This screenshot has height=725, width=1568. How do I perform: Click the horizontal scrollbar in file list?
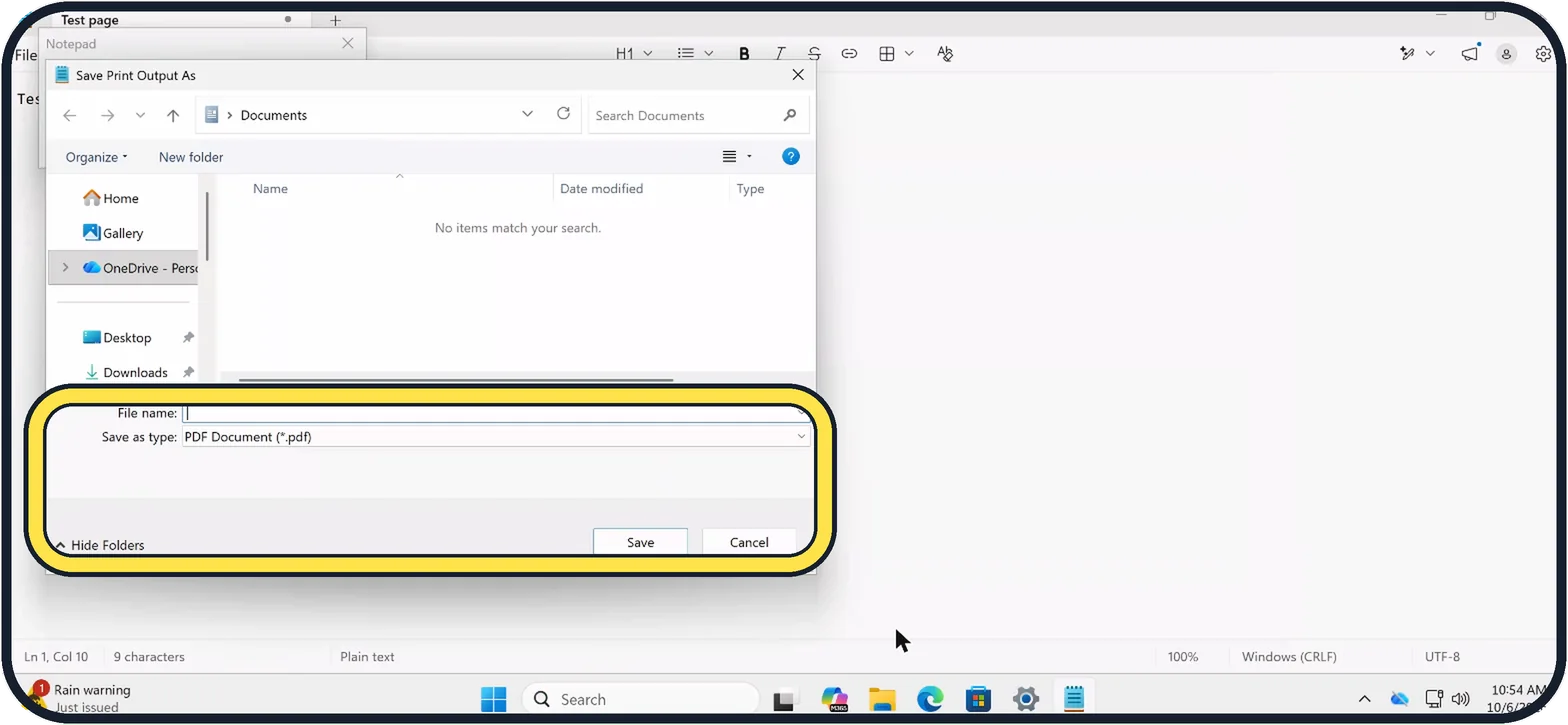coord(456,380)
